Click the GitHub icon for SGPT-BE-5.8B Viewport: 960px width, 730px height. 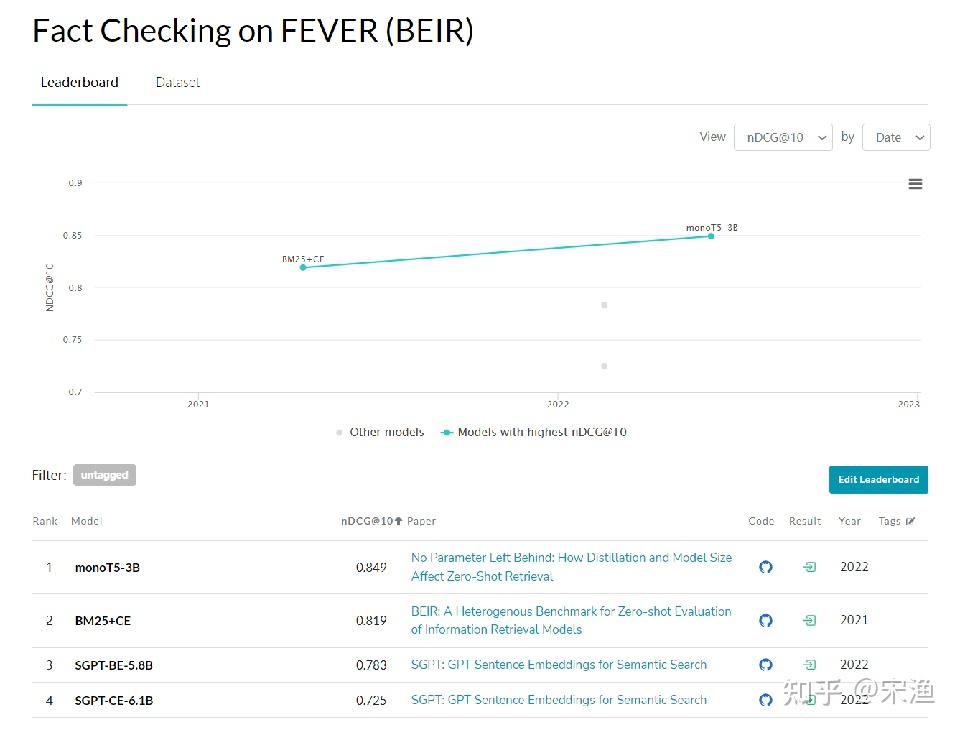pyautogui.click(x=766, y=664)
